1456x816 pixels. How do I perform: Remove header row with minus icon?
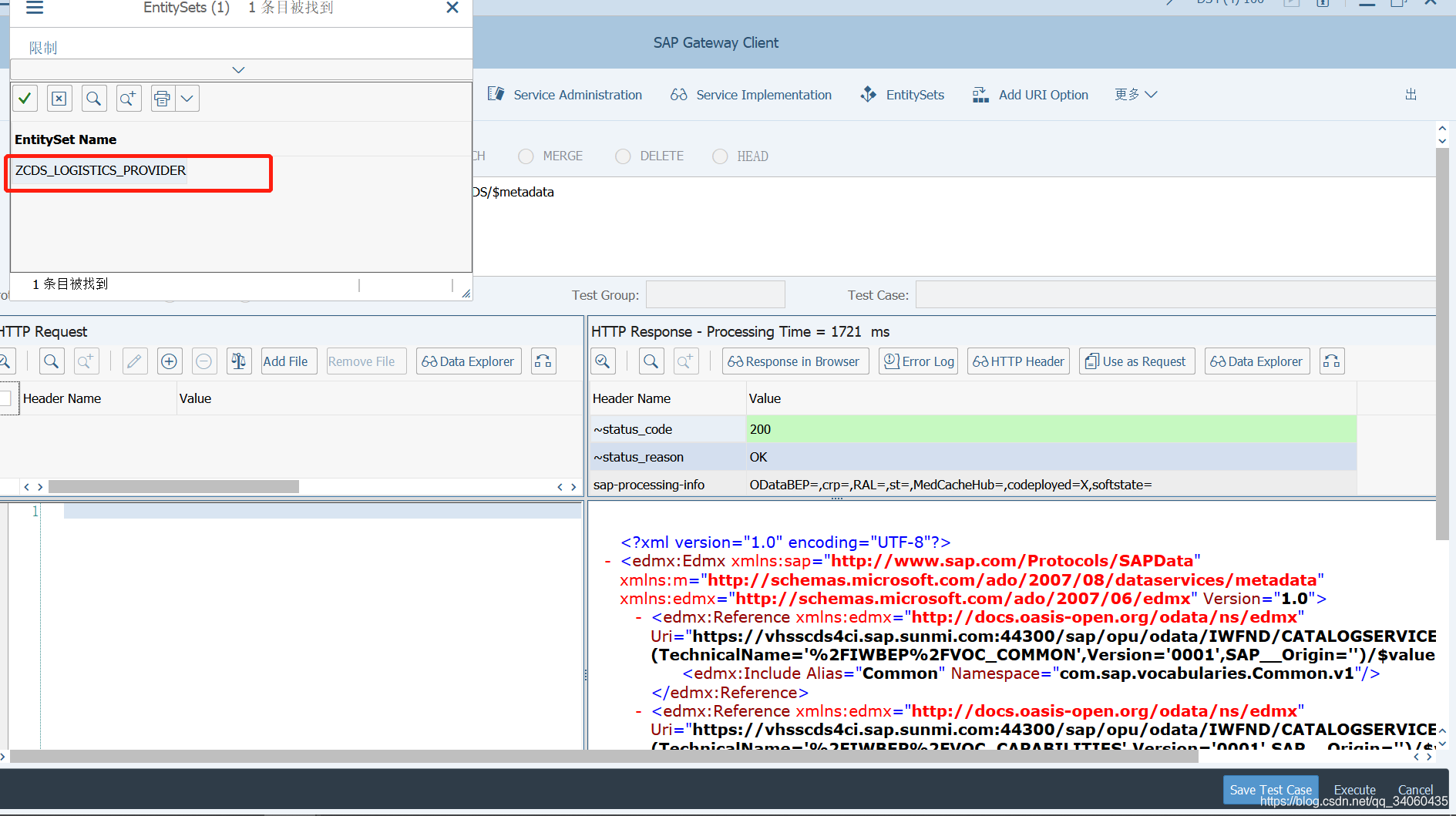(203, 361)
